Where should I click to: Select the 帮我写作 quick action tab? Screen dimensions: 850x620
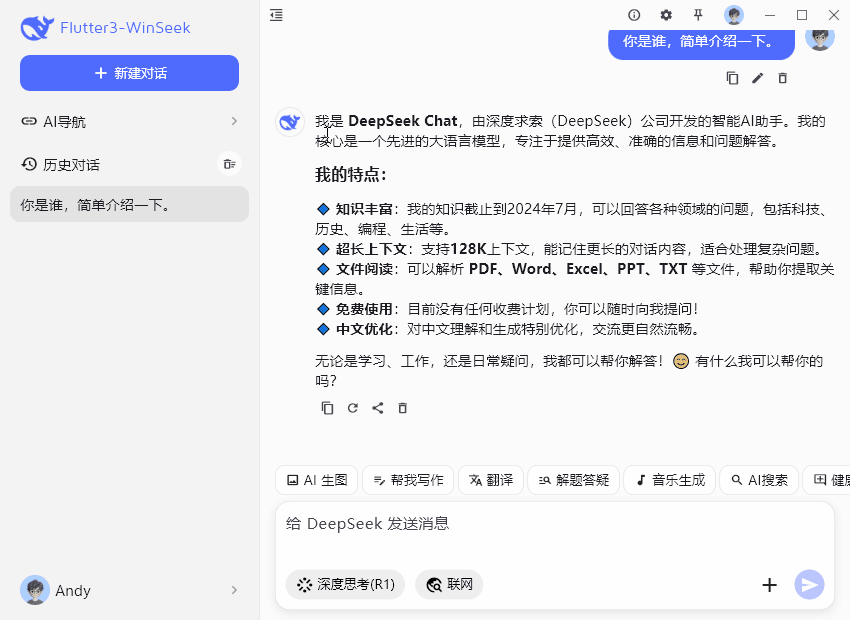click(x=407, y=480)
